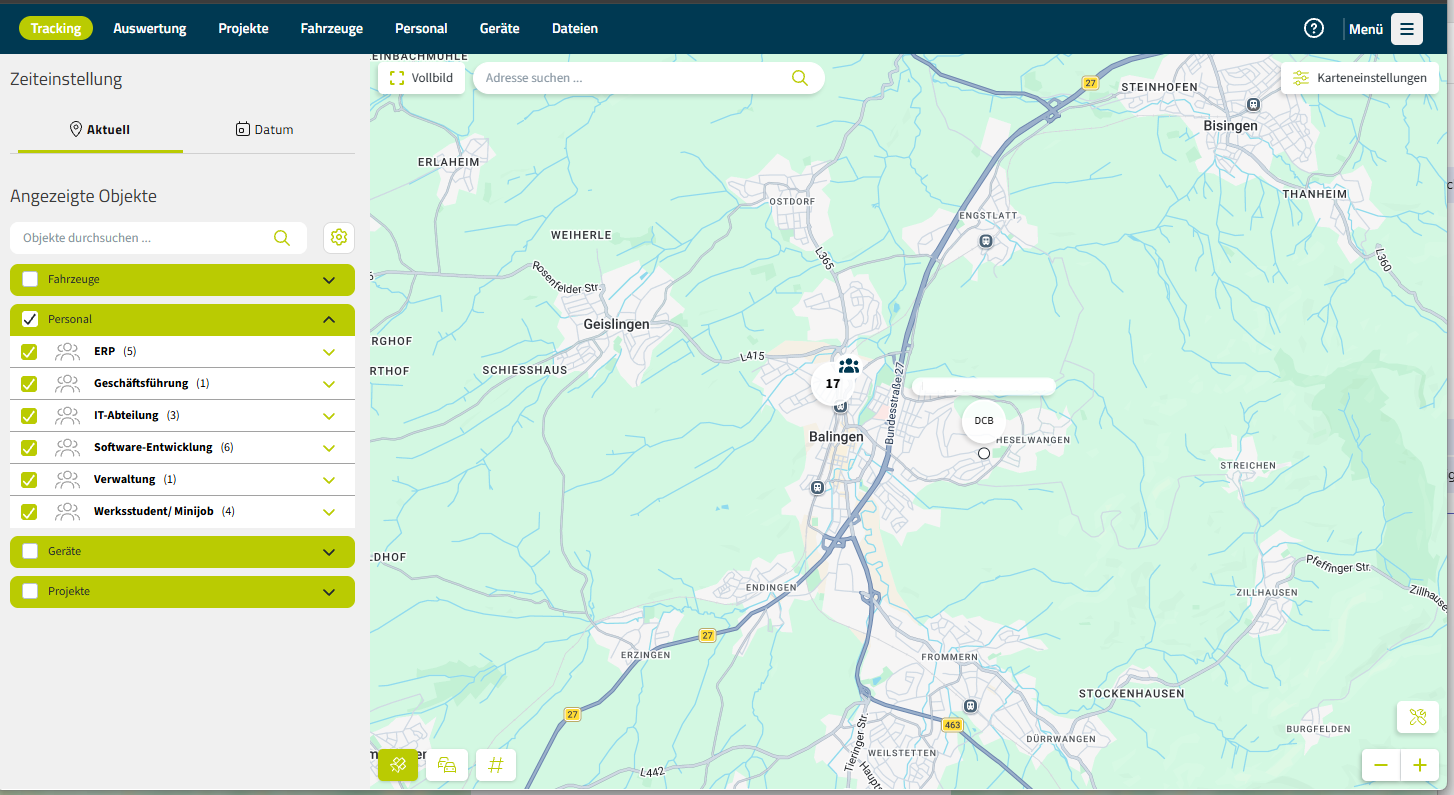The image size is (1454, 795).
Task: Open Karteneinstellungen
Action: [x=1360, y=78]
